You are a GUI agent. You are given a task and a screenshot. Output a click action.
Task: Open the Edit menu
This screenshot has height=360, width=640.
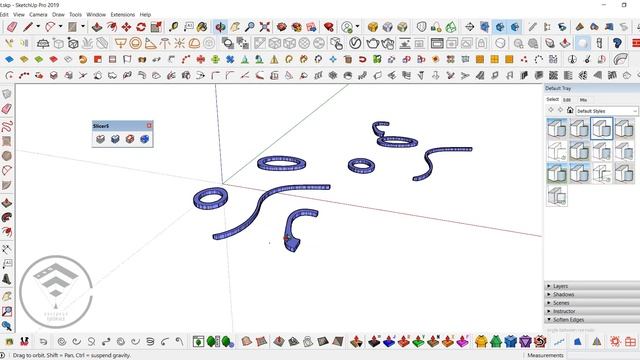click(4, 14)
